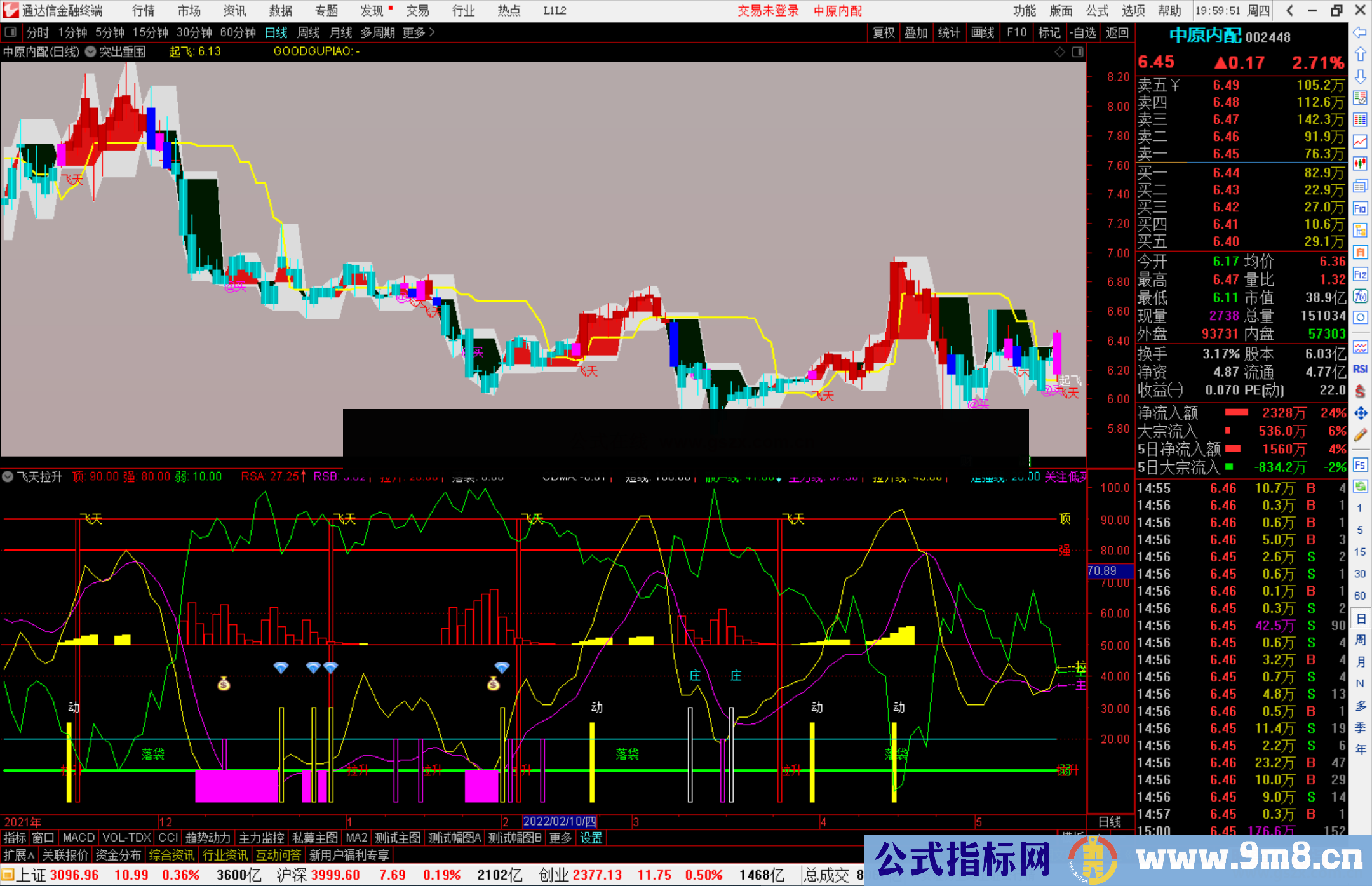Click the 复权 button above the chart
This screenshot has width=1372, height=886.
(x=883, y=32)
